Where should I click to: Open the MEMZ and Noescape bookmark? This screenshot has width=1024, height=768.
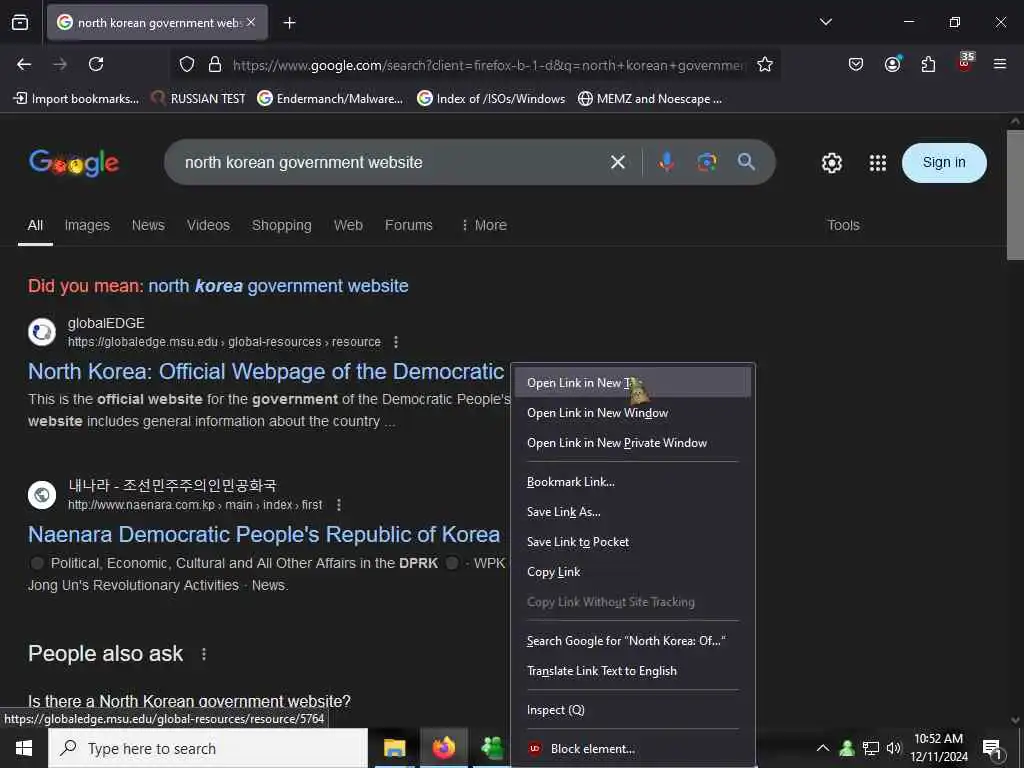point(650,99)
